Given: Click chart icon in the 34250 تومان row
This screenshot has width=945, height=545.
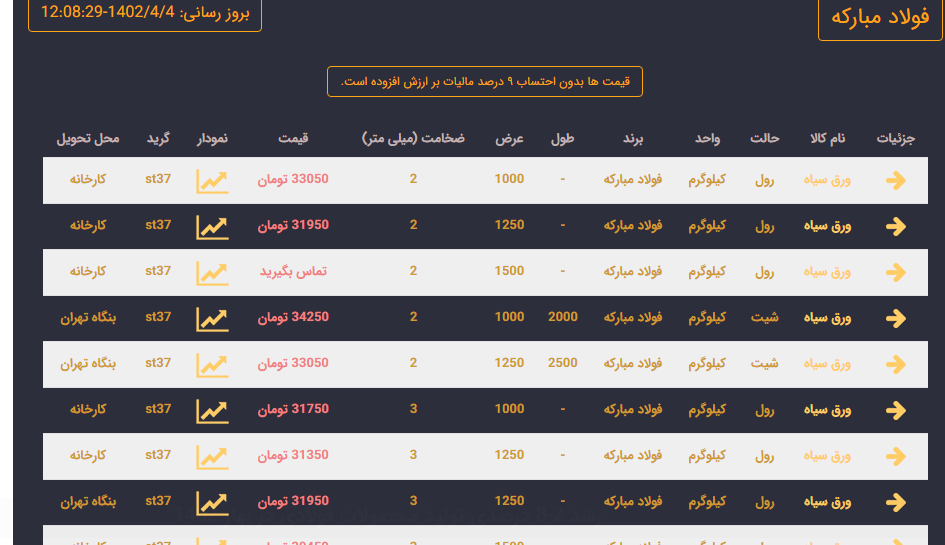Looking at the screenshot, I should point(212,318).
